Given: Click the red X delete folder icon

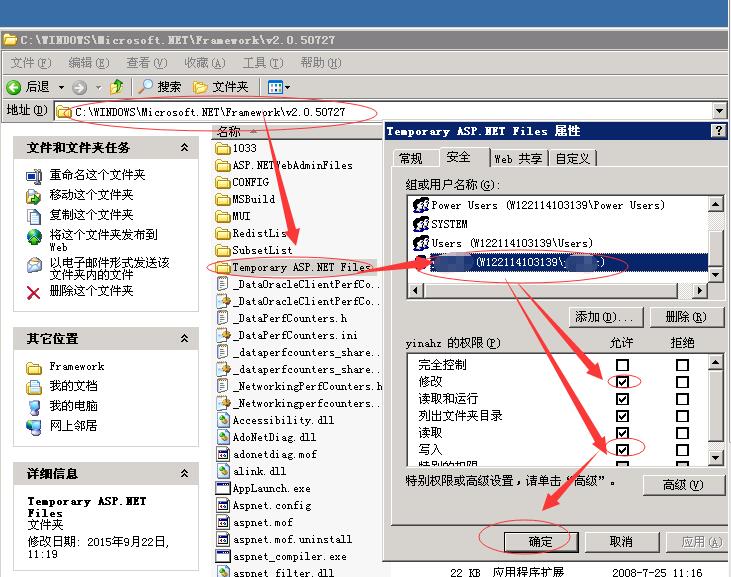Looking at the screenshot, I should coord(34,293).
